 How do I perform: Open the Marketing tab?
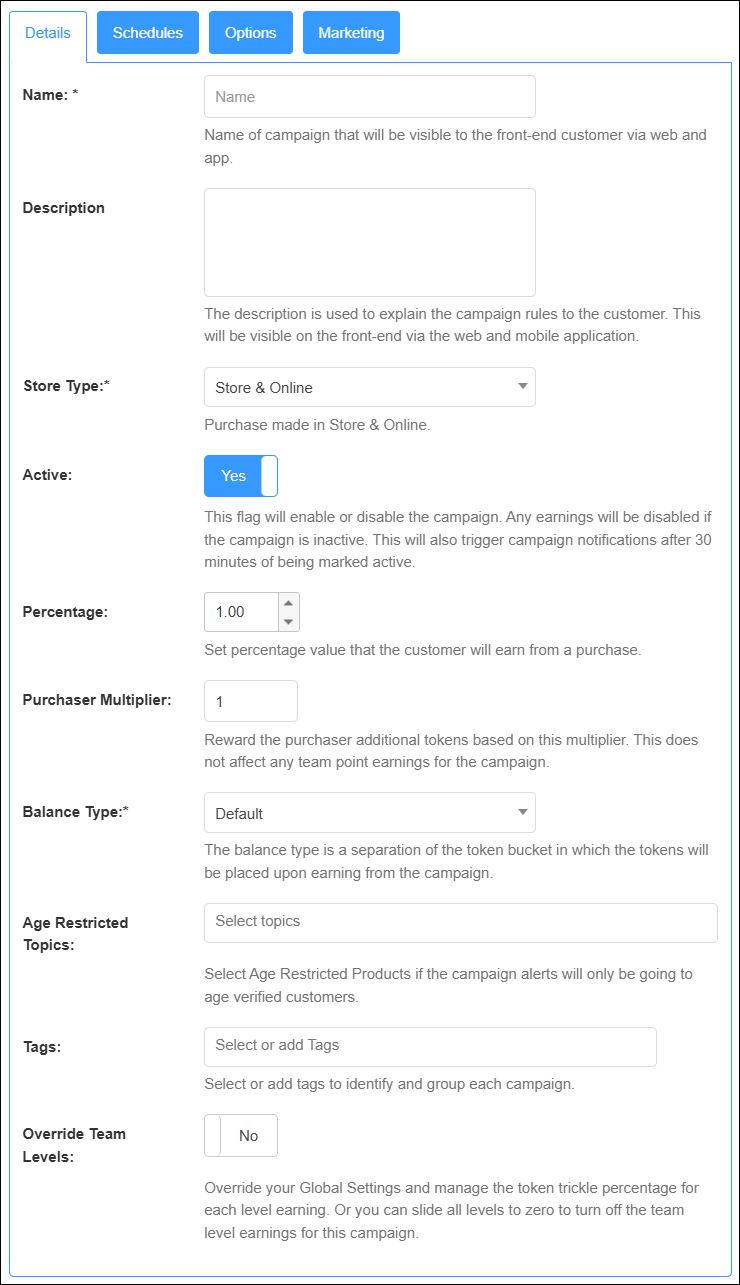351,33
